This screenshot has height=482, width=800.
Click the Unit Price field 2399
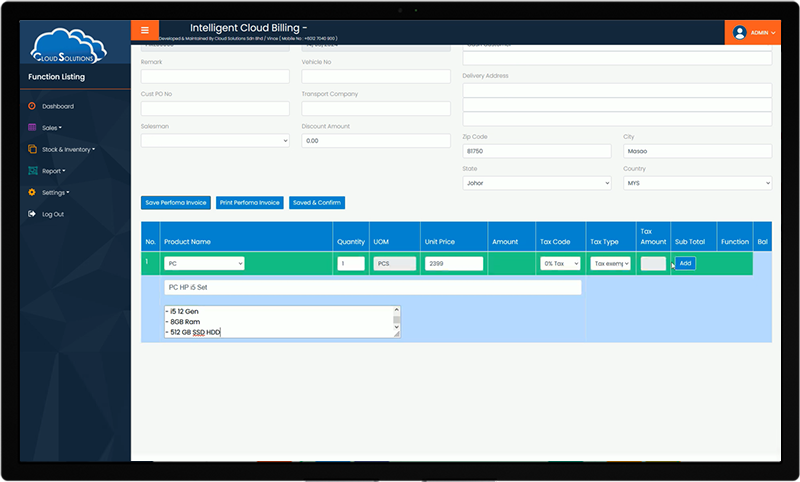tap(454, 264)
